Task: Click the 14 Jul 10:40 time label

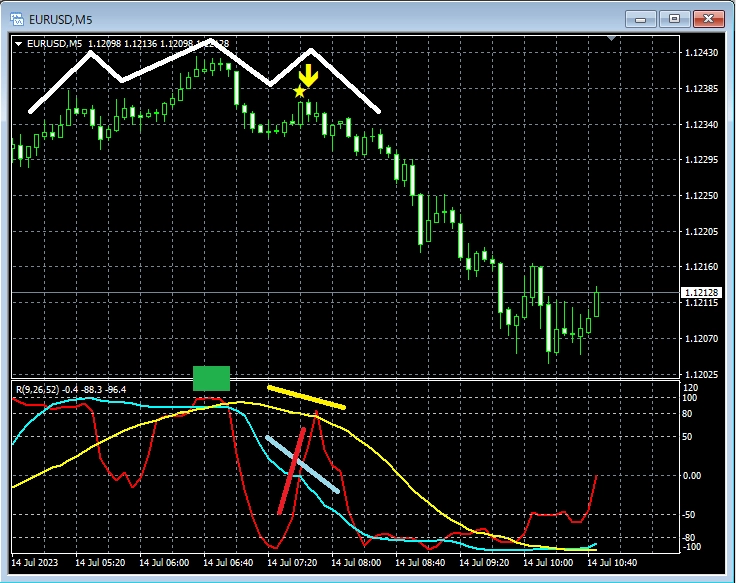Action: [x=612, y=563]
